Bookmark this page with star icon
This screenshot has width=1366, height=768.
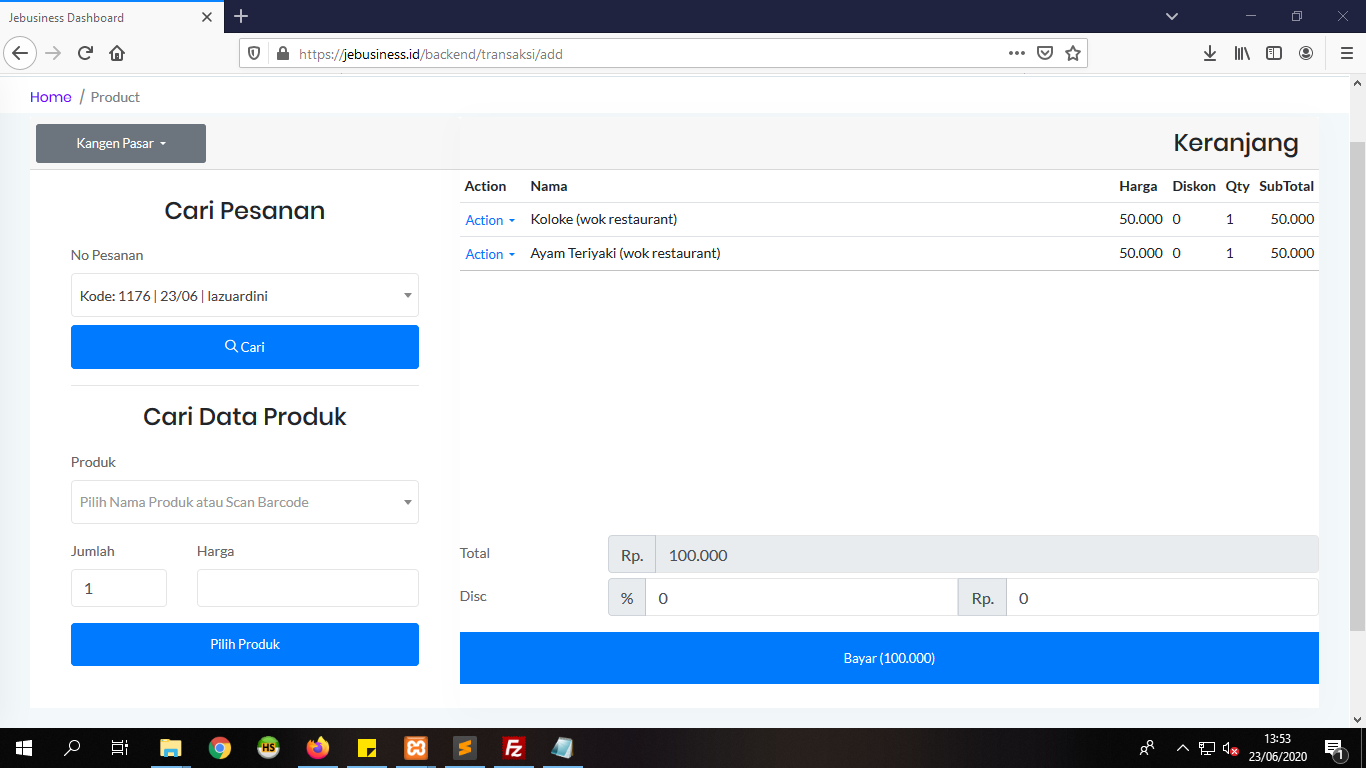(1073, 53)
